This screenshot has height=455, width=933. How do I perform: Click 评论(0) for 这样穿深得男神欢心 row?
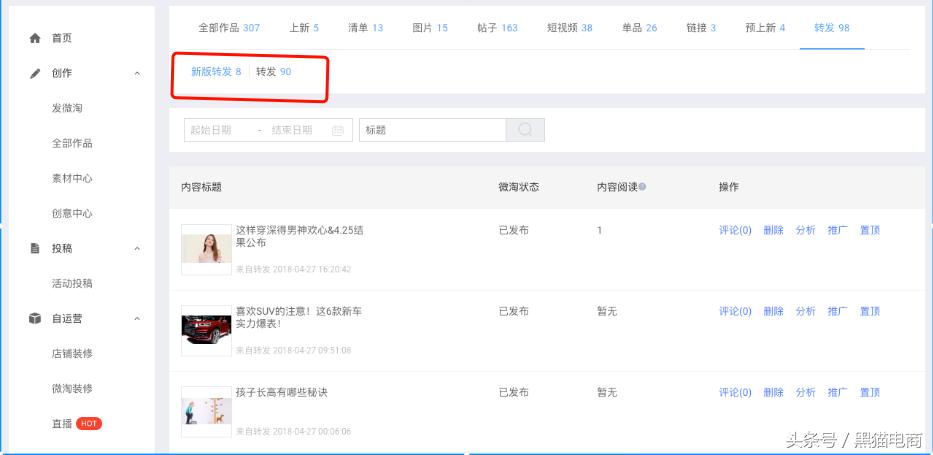(735, 230)
